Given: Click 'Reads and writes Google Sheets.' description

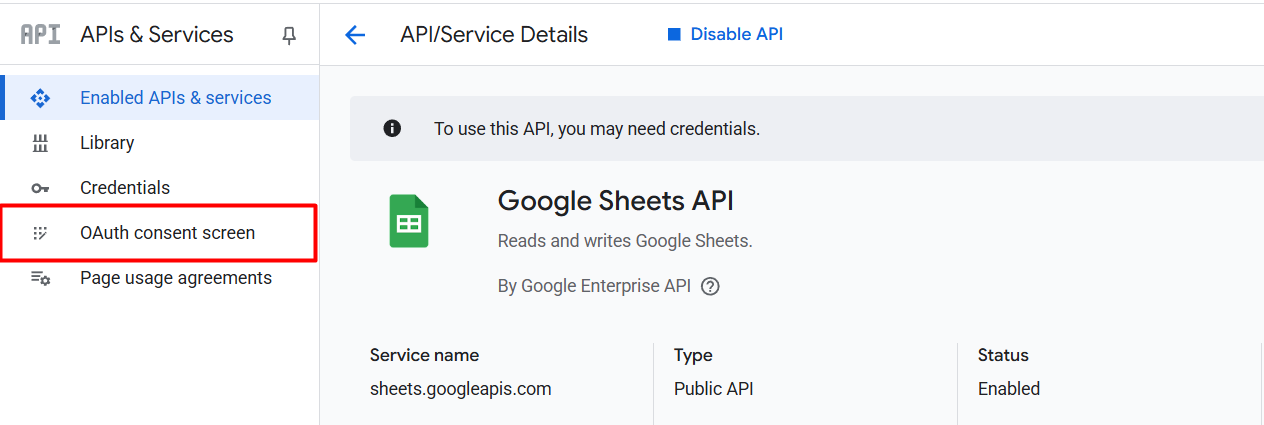Looking at the screenshot, I should [625, 241].
